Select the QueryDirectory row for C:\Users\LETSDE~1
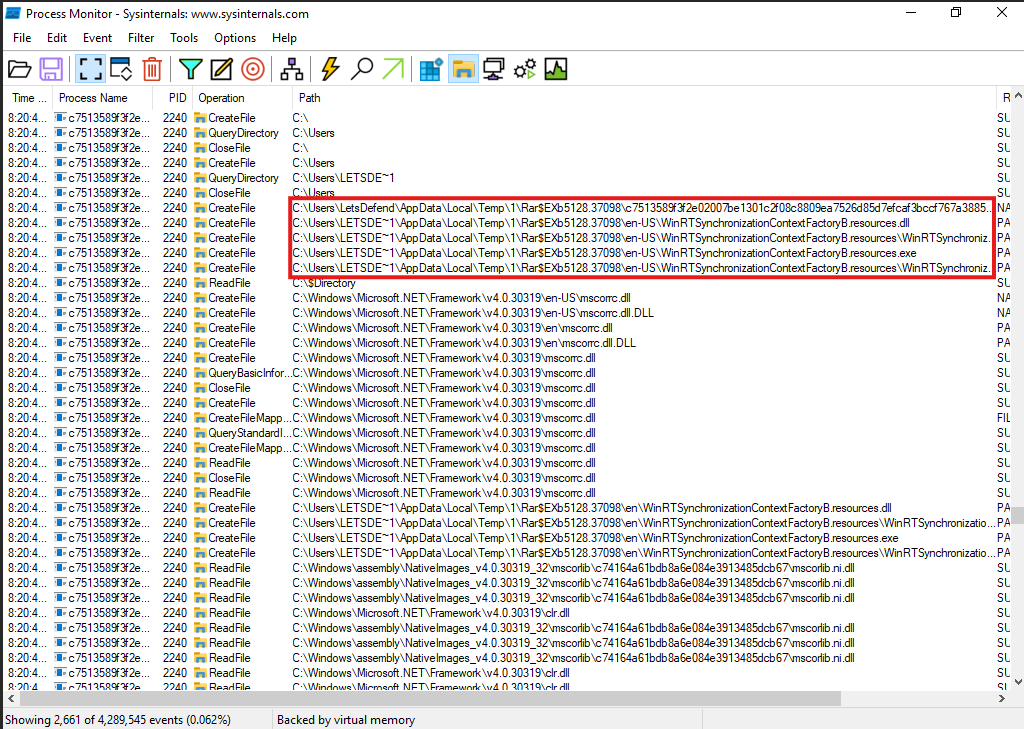The width and height of the screenshot is (1024, 729). click(x=507, y=178)
